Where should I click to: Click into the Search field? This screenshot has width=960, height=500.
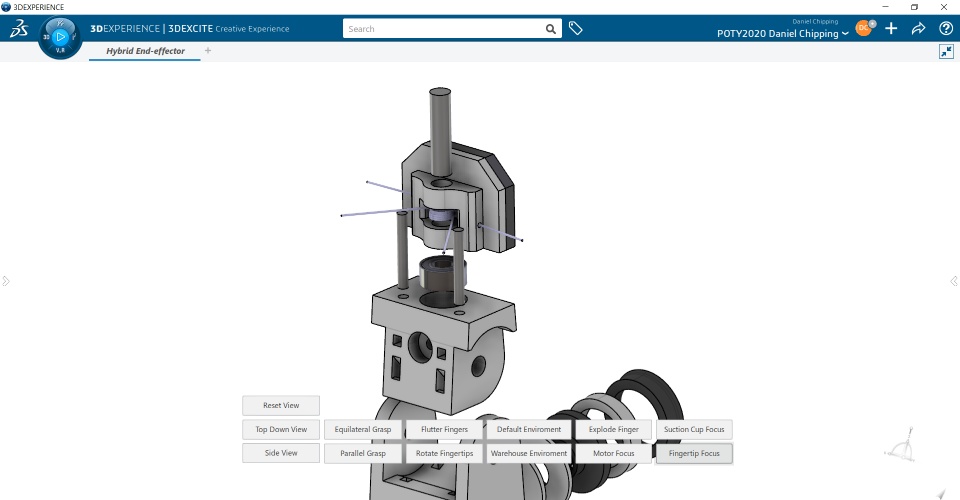click(444, 29)
